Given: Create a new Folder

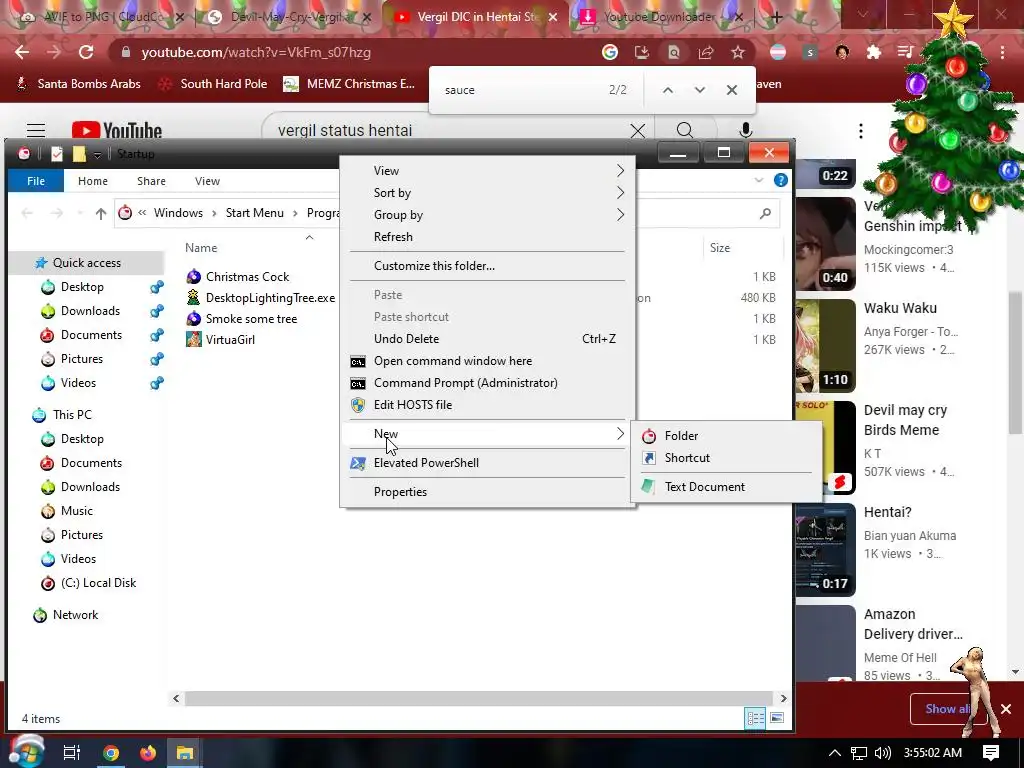Looking at the screenshot, I should (x=726, y=436).
